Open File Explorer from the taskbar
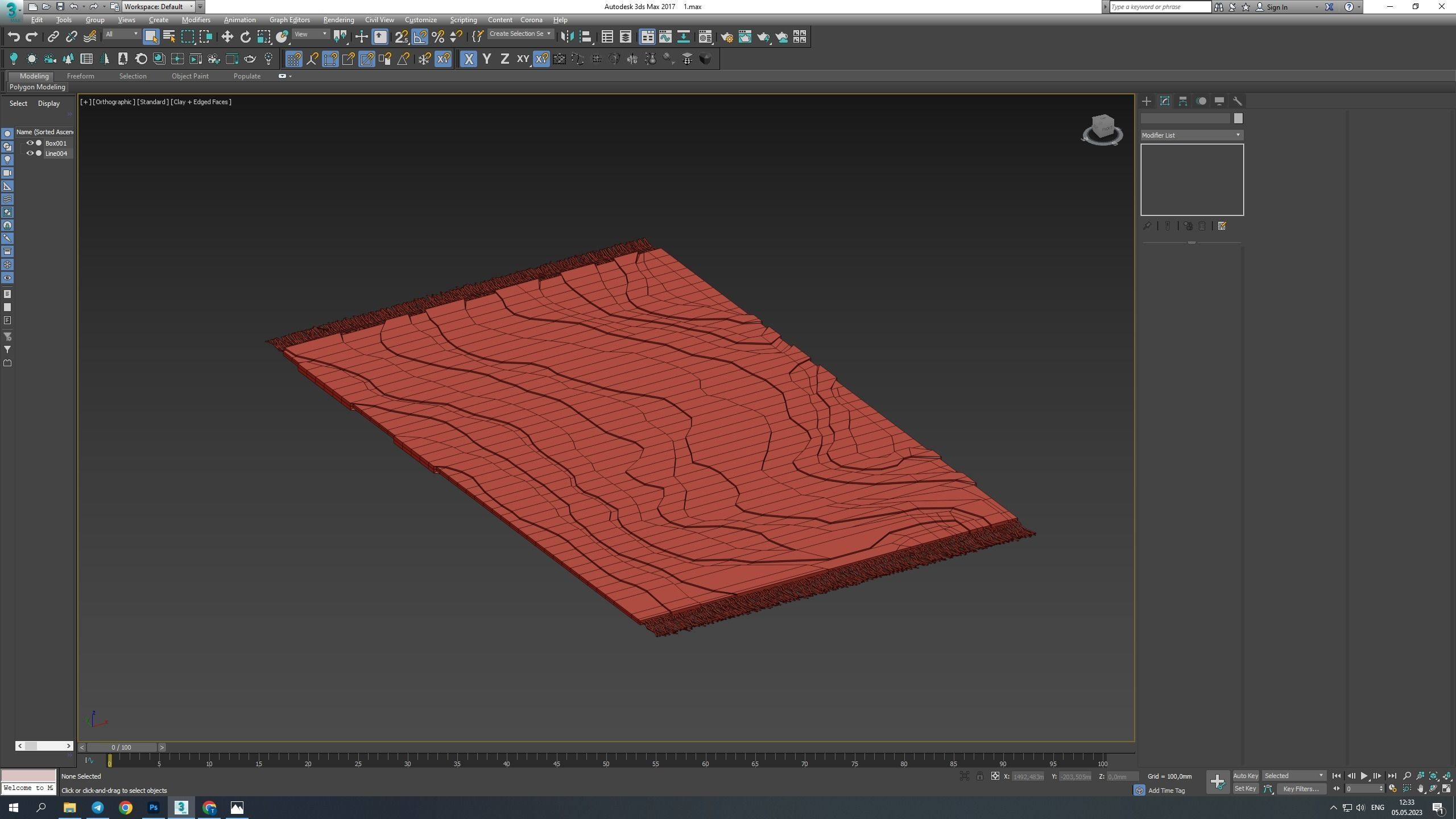Image resolution: width=1456 pixels, height=819 pixels. click(69, 807)
